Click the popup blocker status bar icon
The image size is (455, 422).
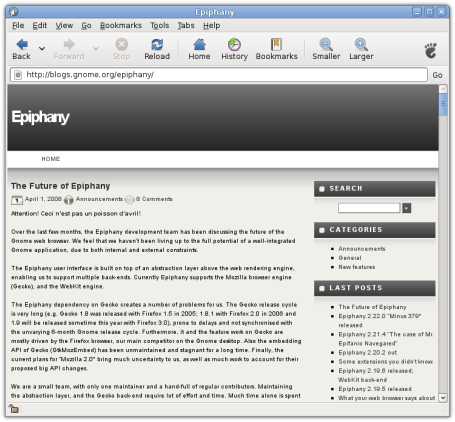click(14, 409)
